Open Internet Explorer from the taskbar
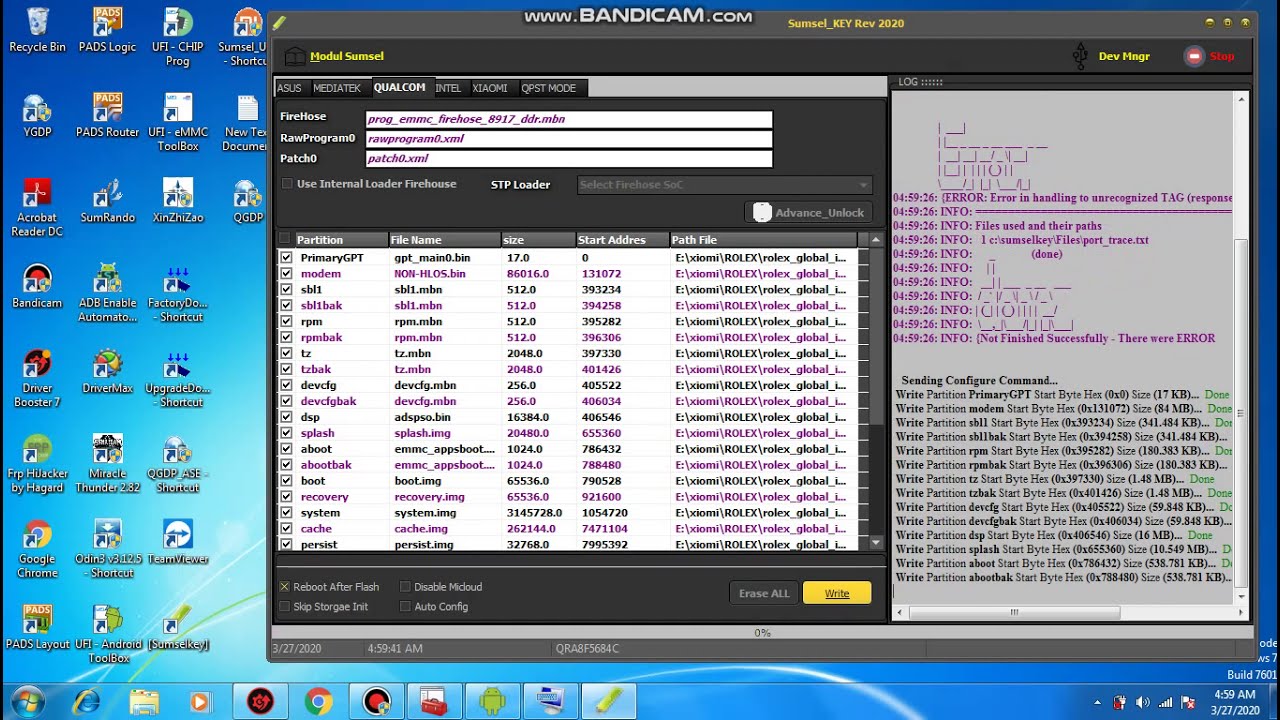This screenshot has height=720, width=1280. click(87, 702)
